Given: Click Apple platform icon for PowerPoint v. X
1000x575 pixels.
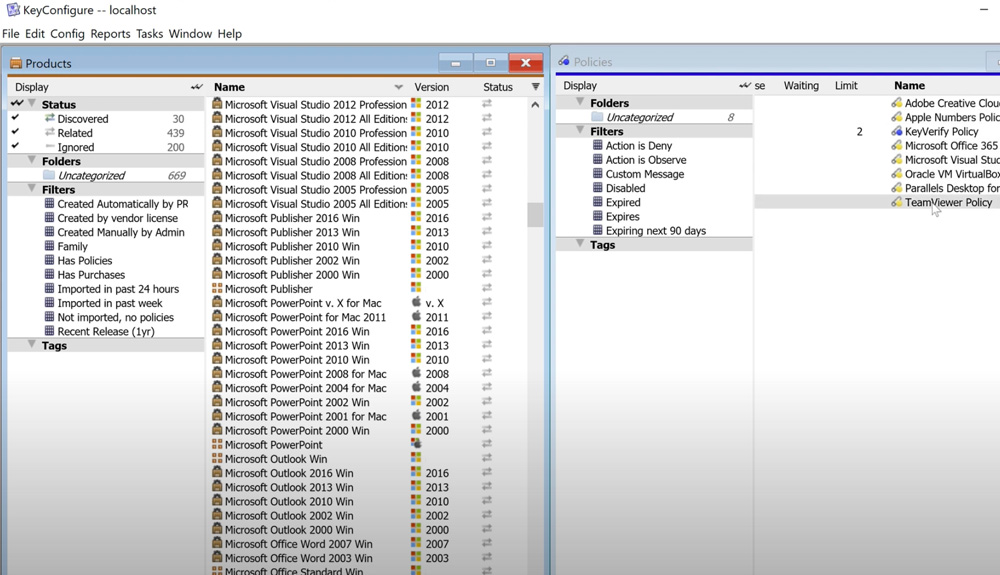Looking at the screenshot, I should 416,303.
